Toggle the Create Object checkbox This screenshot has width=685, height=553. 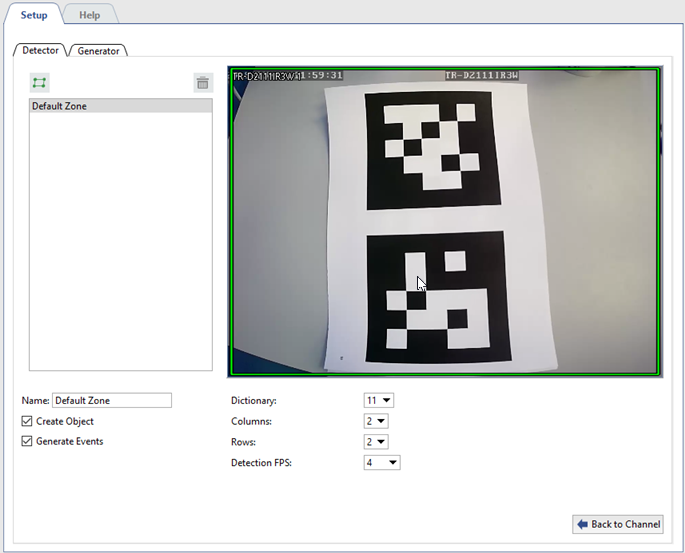pyautogui.click(x=27, y=421)
